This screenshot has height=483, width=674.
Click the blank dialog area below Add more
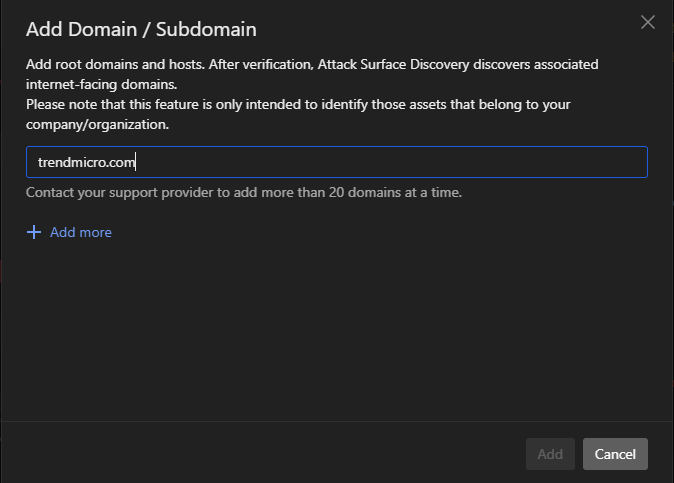(x=336, y=330)
